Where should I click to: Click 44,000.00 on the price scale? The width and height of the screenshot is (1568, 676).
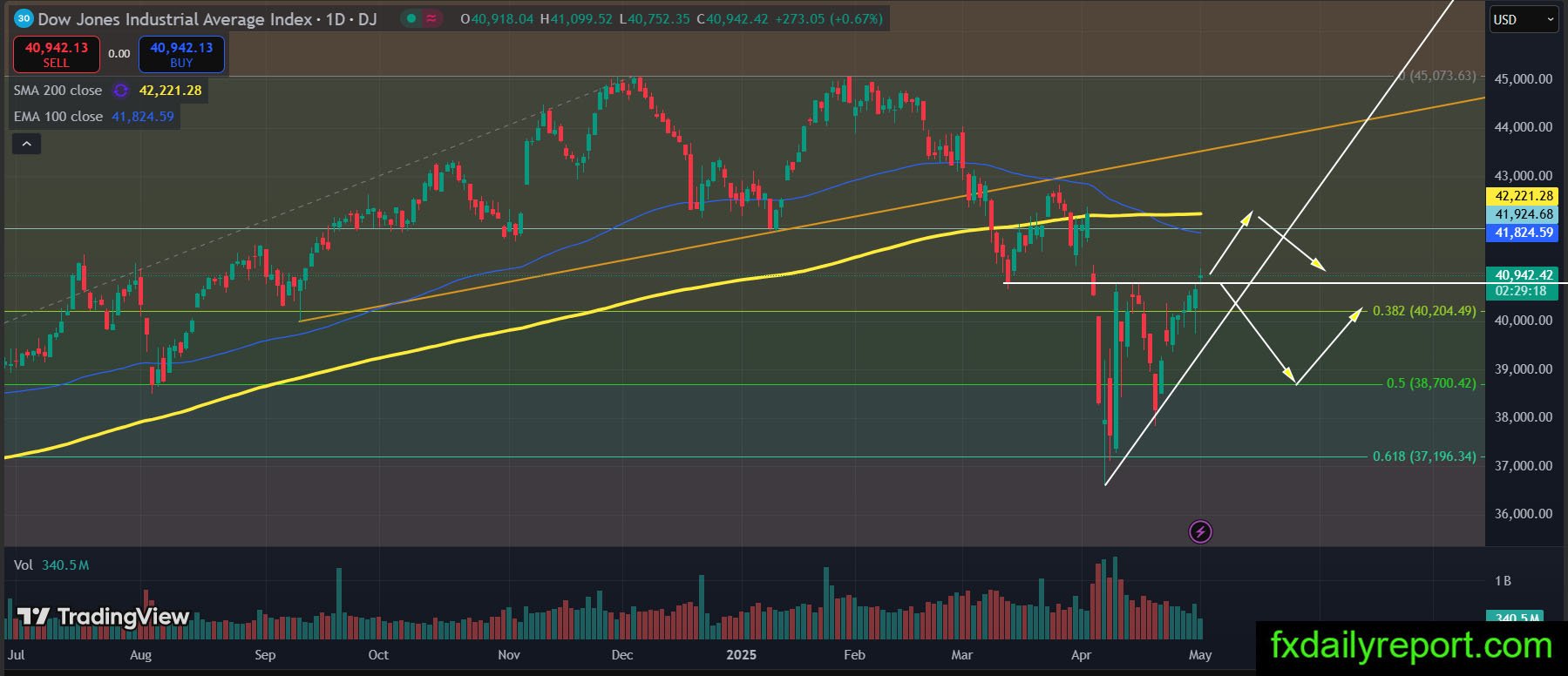point(1524,127)
